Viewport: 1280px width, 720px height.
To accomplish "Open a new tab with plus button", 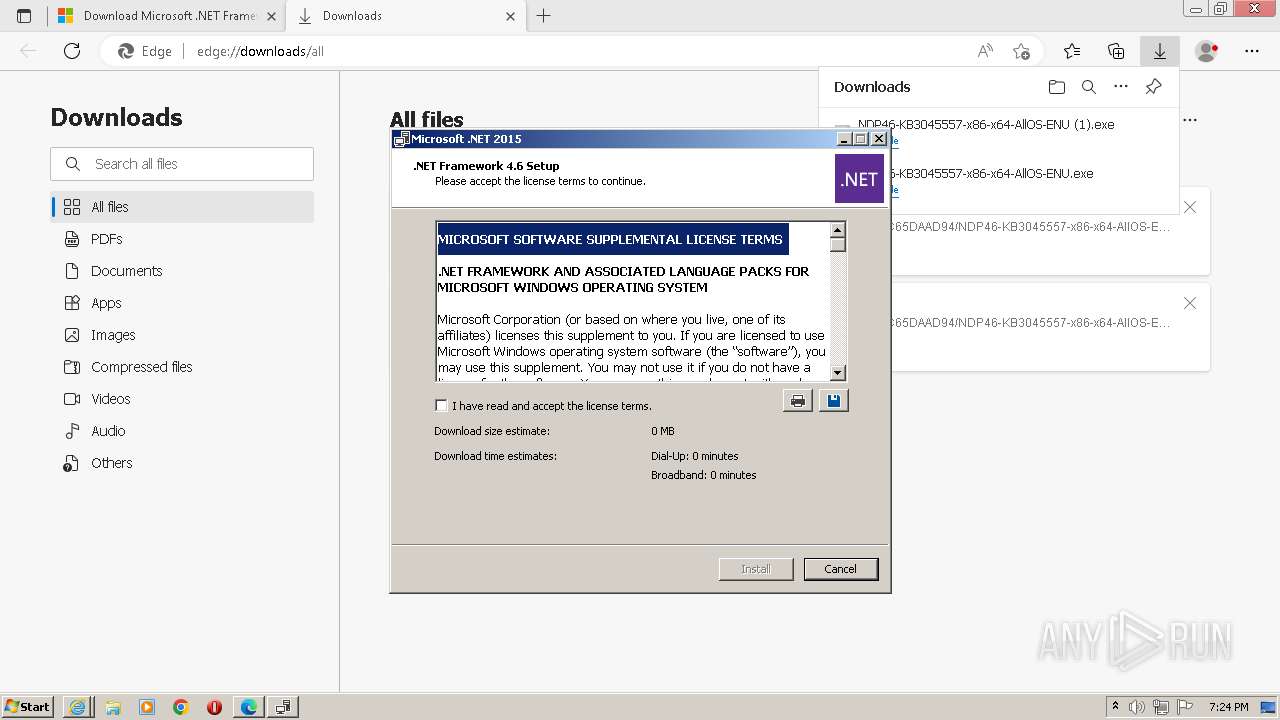I will pos(544,16).
